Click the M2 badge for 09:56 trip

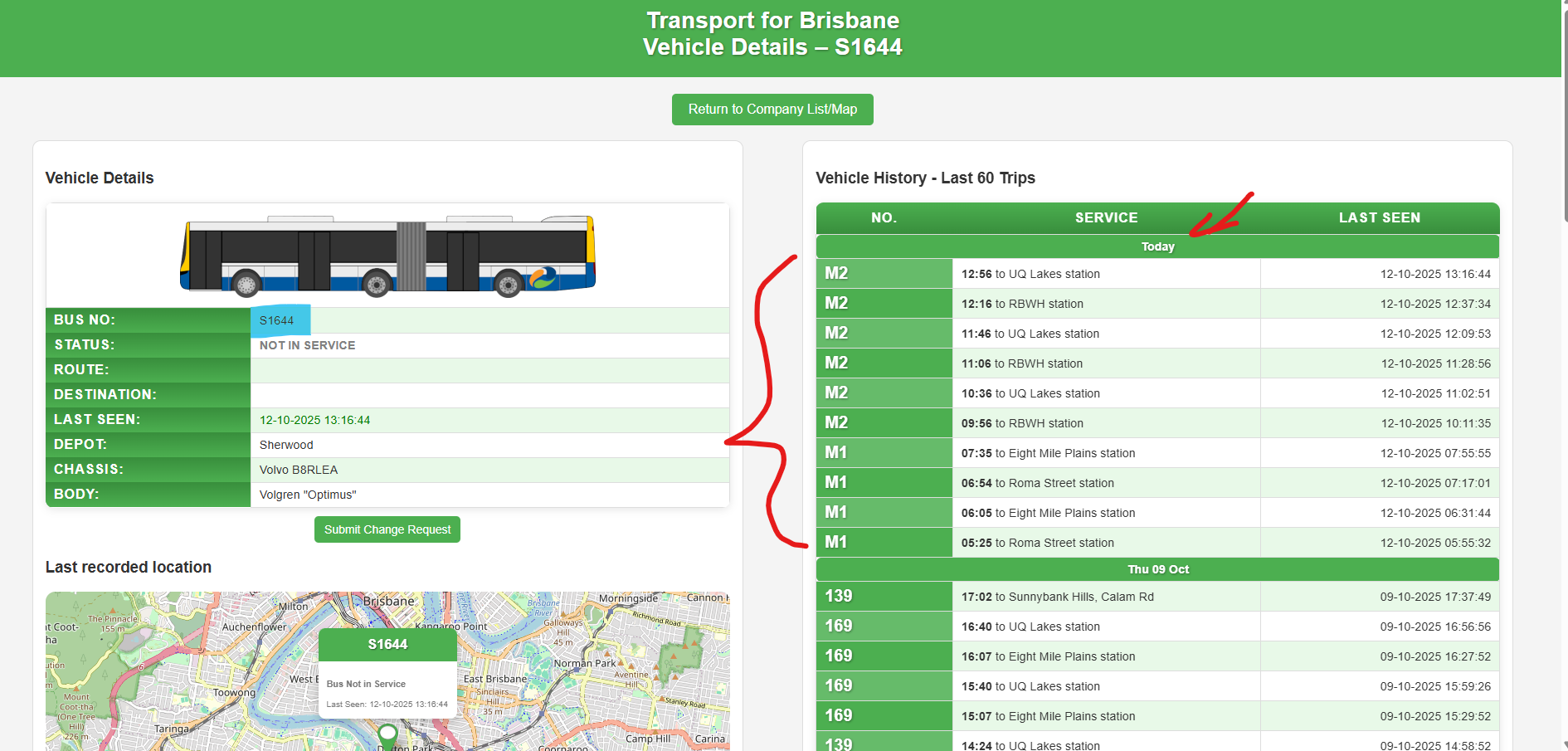[836, 423]
